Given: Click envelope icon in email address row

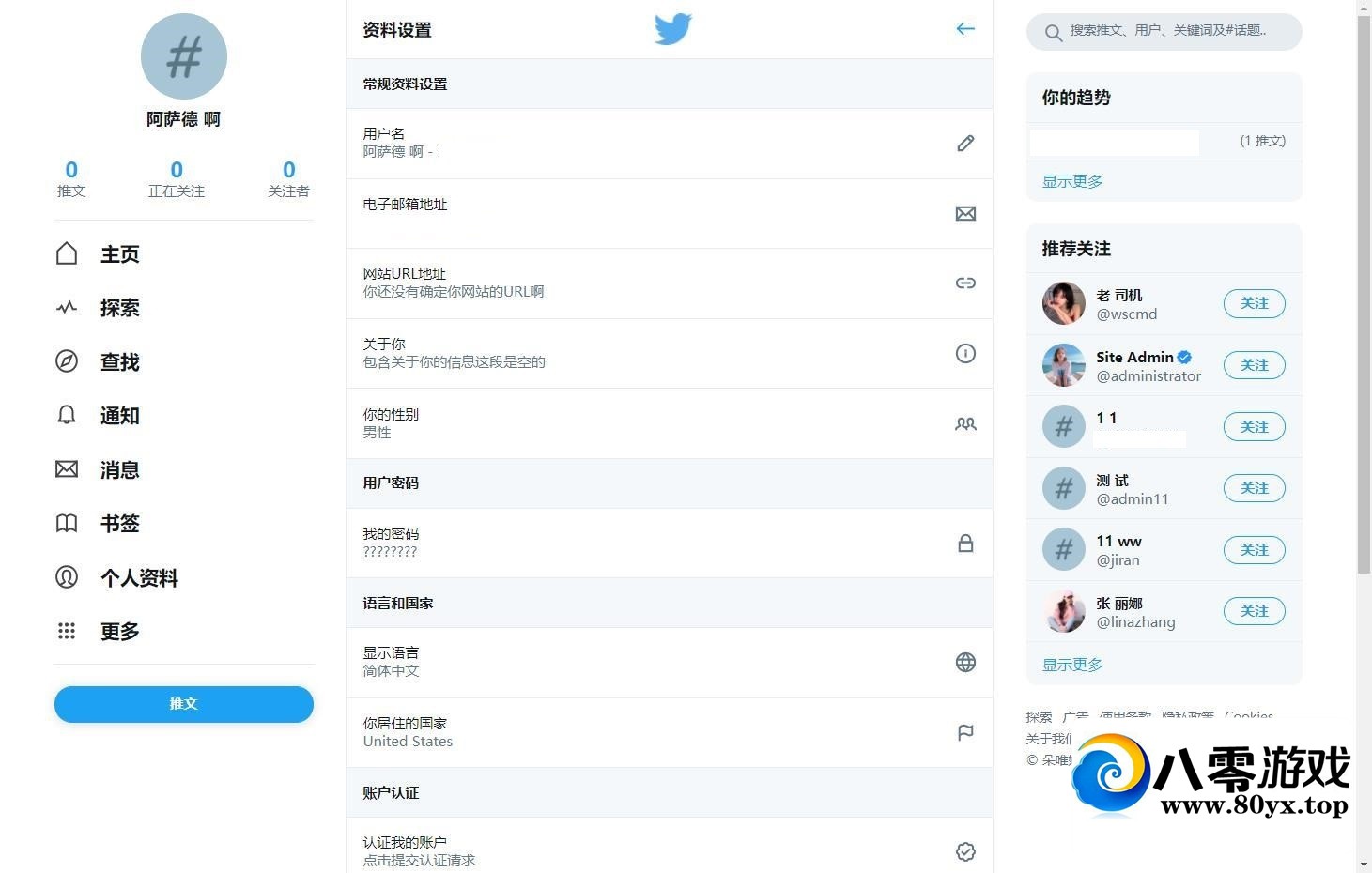Looking at the screenshot, I should coord(965,214).
